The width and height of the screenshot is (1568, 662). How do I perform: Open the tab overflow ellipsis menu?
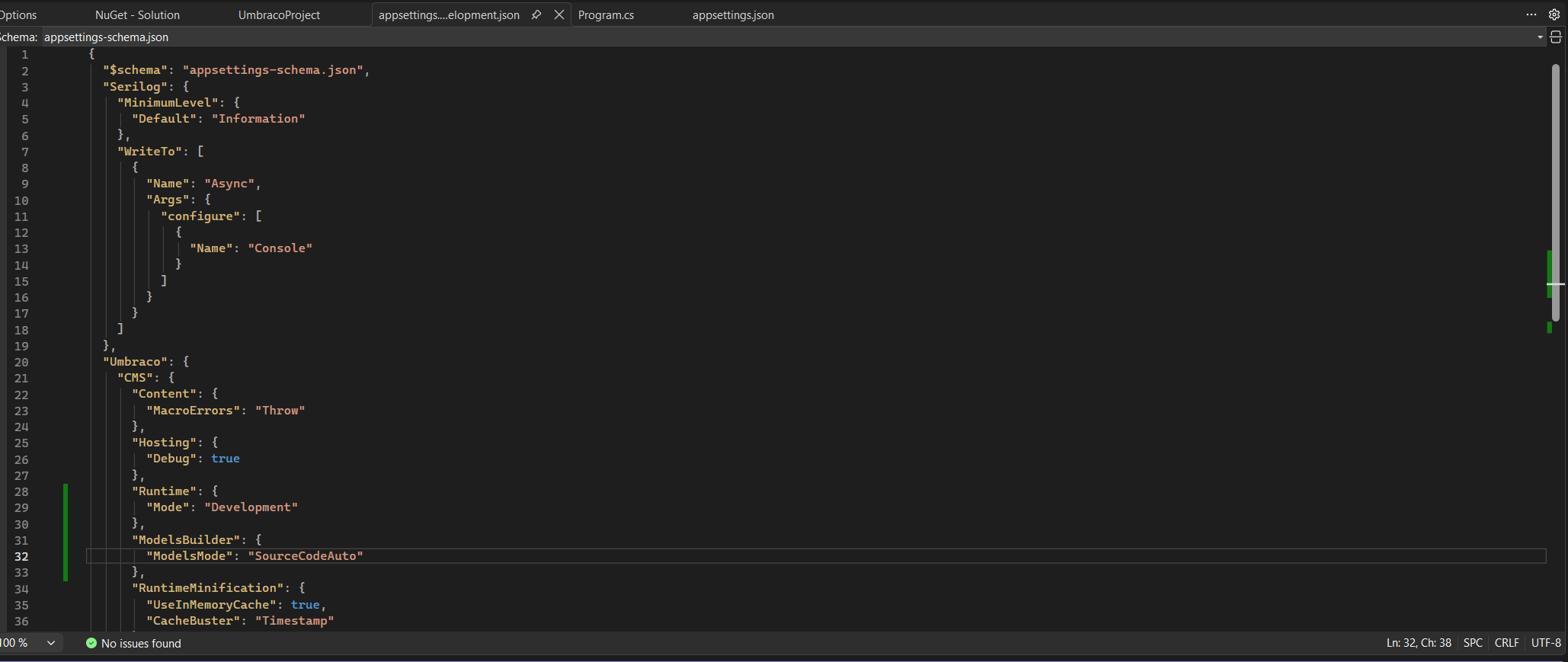point(1531,14)
